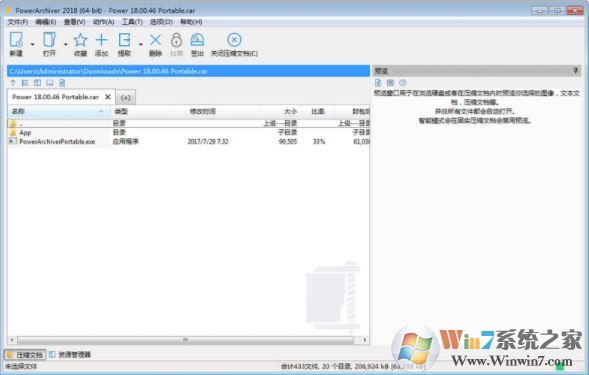
Task: Open the 工具(T) menu
Action: [x=132, y=22]
